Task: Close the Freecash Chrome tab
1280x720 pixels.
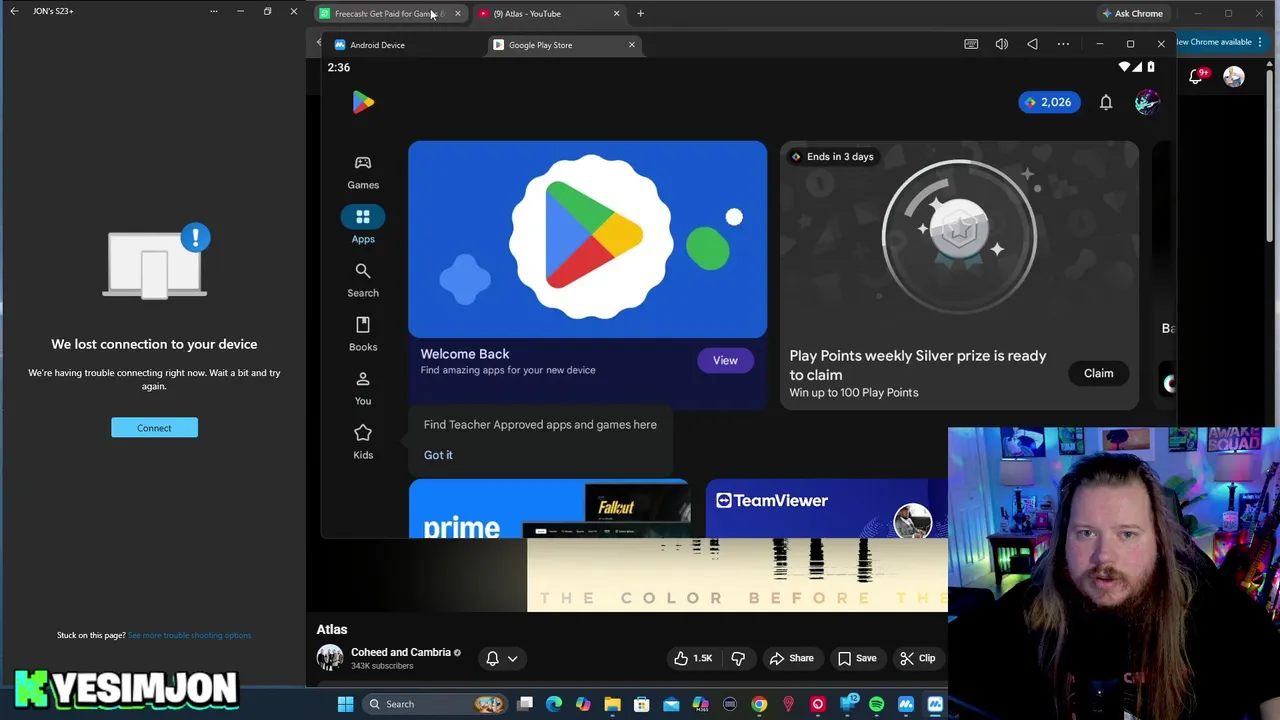Action: click(x=457, y=14)
